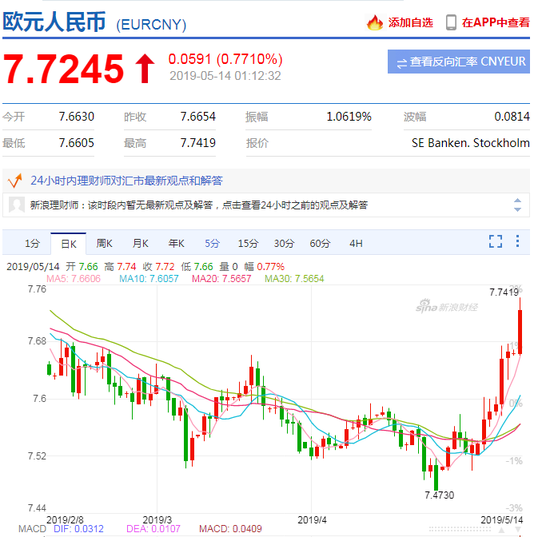
Task: Open the chart's three-dot options menu
Action: [x=517, y=241]
